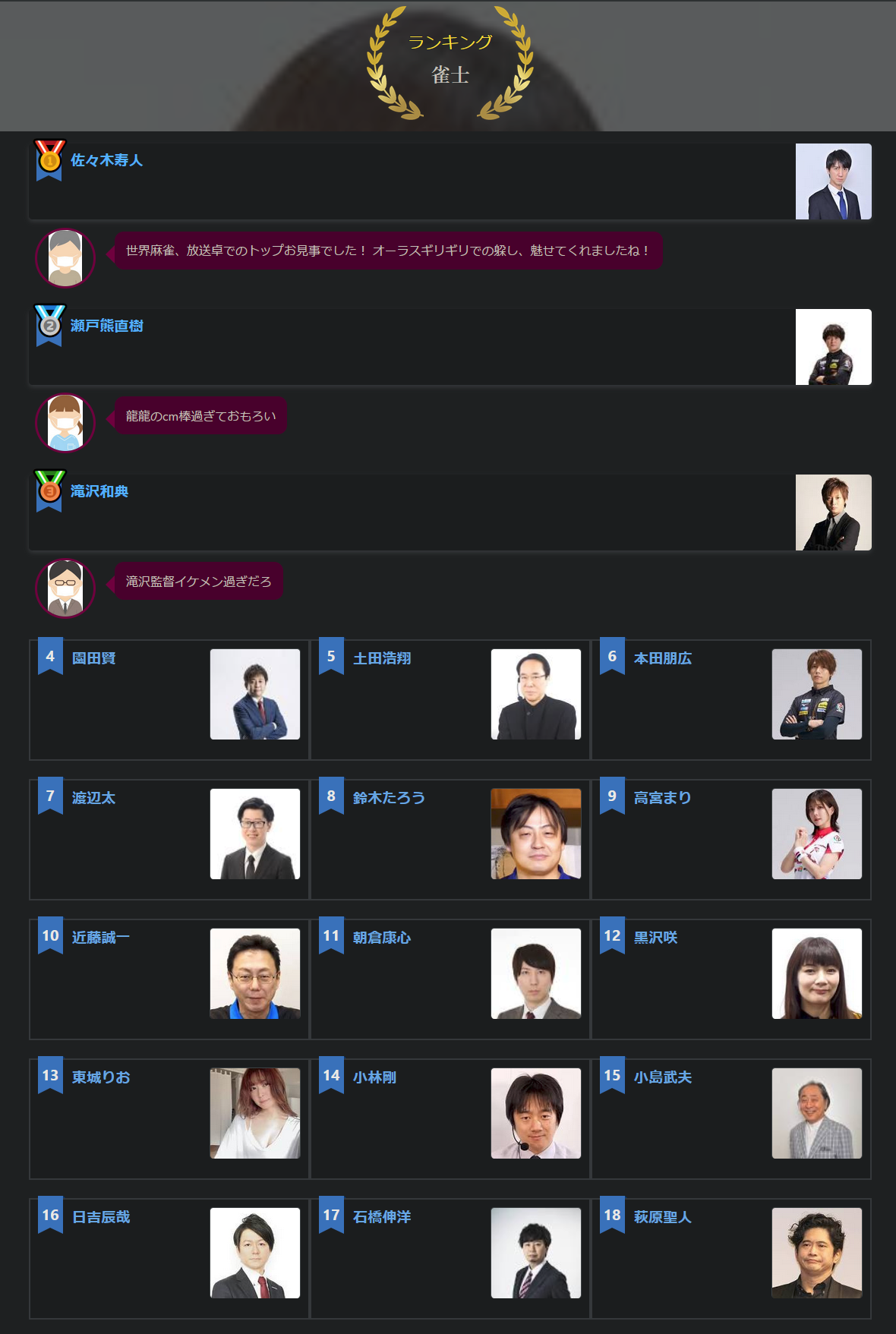Click the 滝沢監督イケメン comment bubble
896x1334 pixels.
coord(198,582)
